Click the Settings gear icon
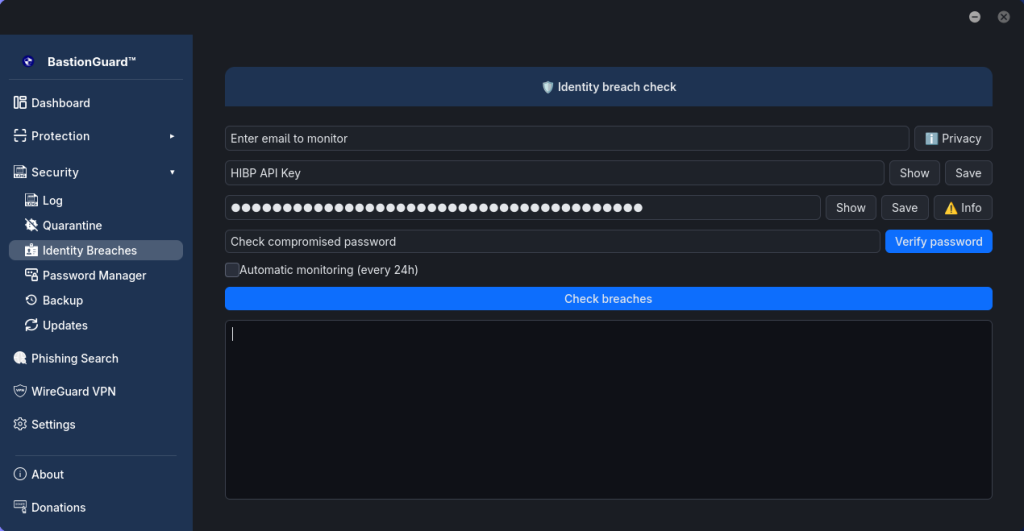This screenshot has width=1024, height=531. (20, 424)
